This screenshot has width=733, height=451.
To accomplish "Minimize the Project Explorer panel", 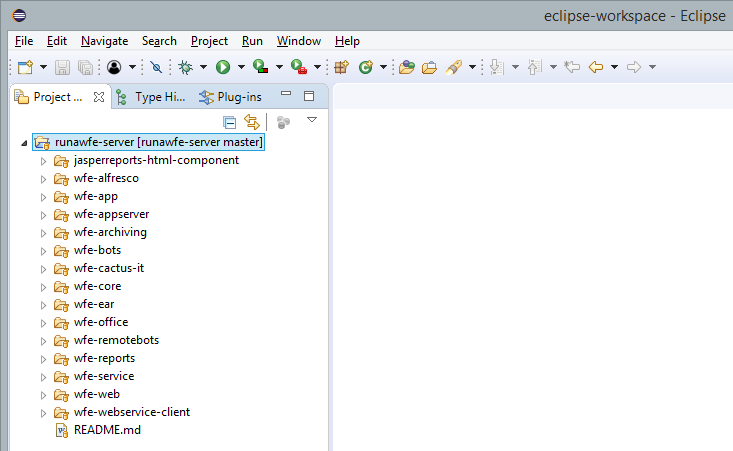I will pos(286,94).
